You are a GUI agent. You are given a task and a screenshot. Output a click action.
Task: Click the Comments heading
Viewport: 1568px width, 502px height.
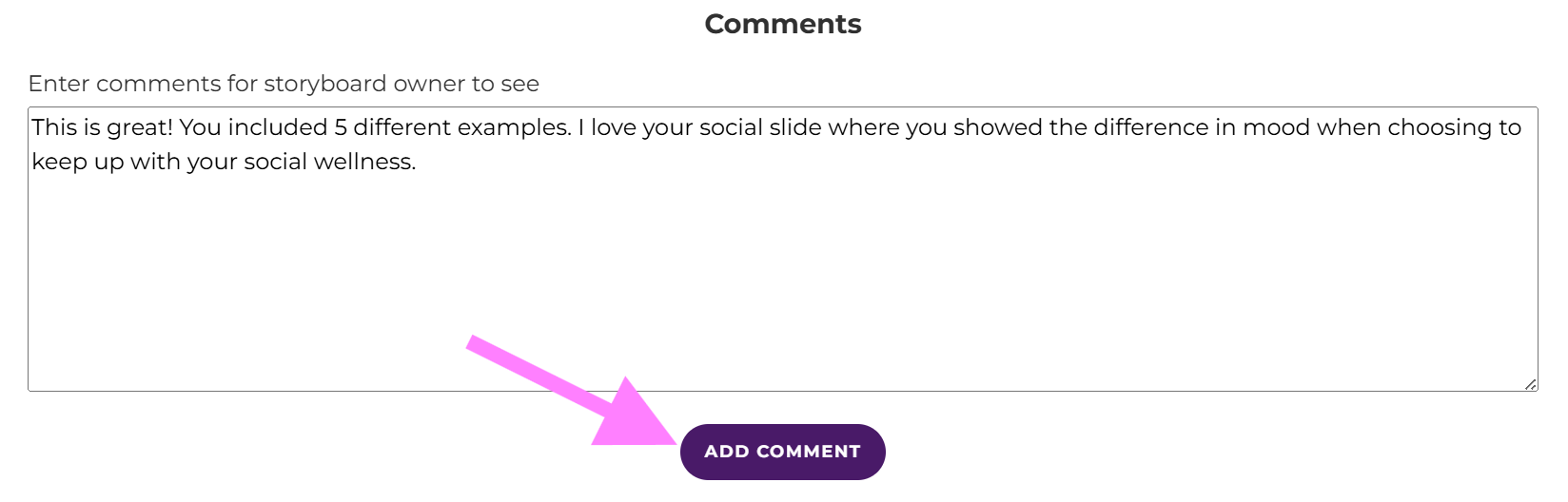point(782,24)
